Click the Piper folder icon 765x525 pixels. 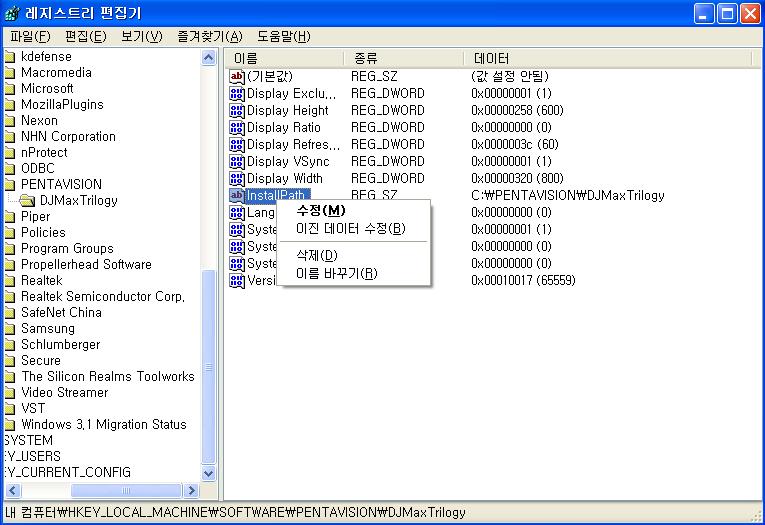coord(10,217)
